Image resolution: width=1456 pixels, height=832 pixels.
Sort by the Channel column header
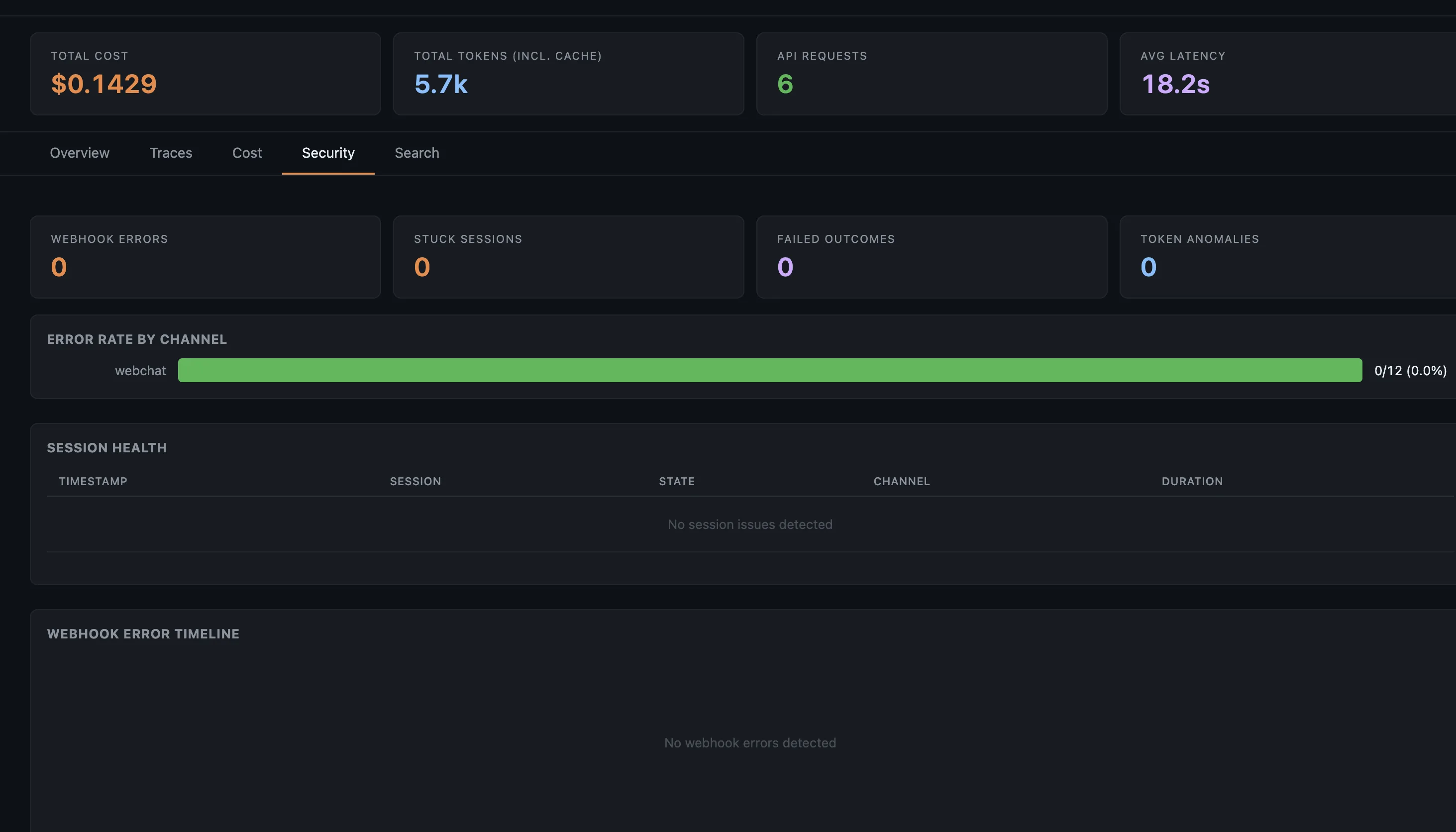click(902, 481)
